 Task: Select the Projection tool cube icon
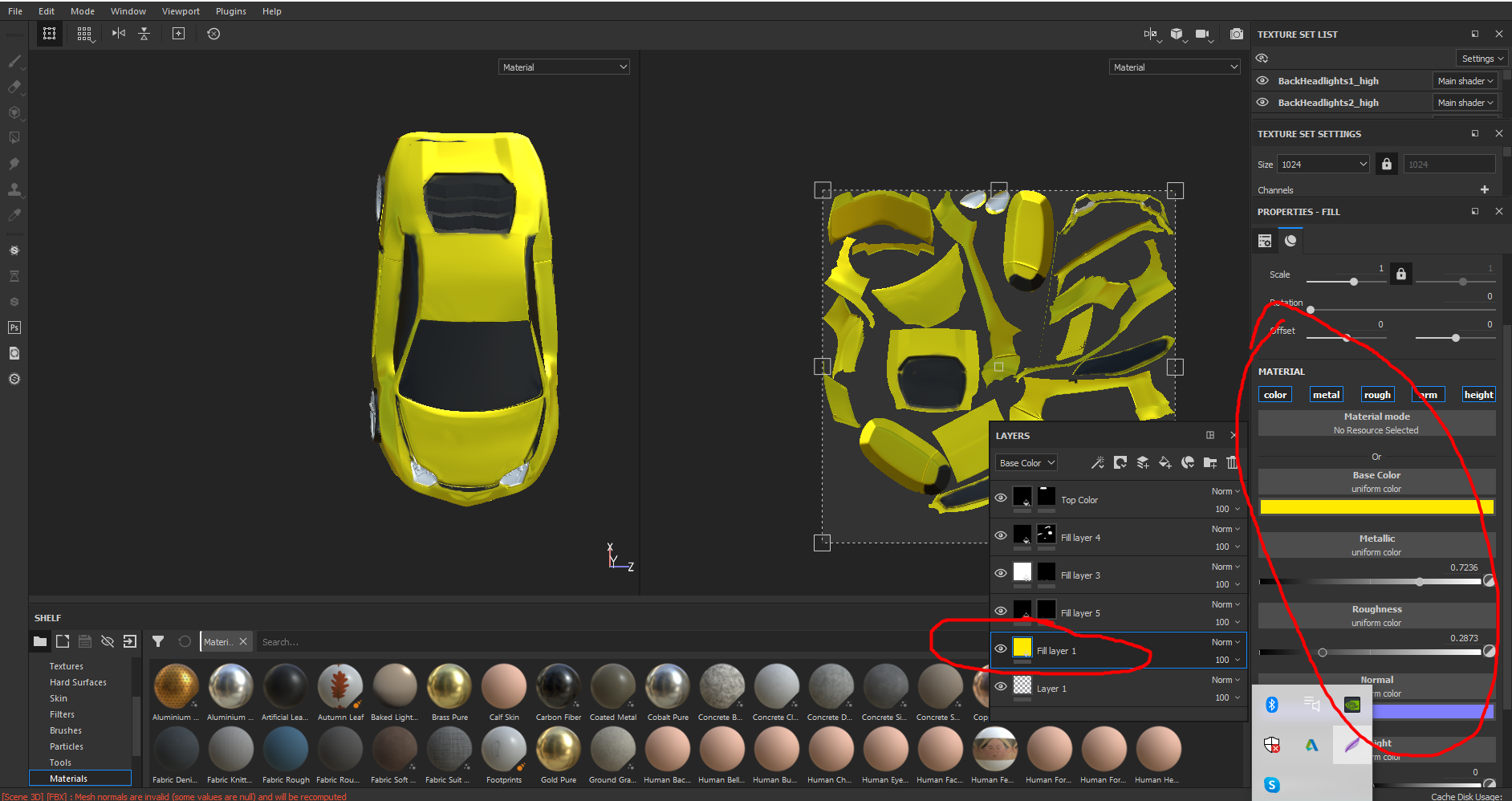(x=14, y=112)
